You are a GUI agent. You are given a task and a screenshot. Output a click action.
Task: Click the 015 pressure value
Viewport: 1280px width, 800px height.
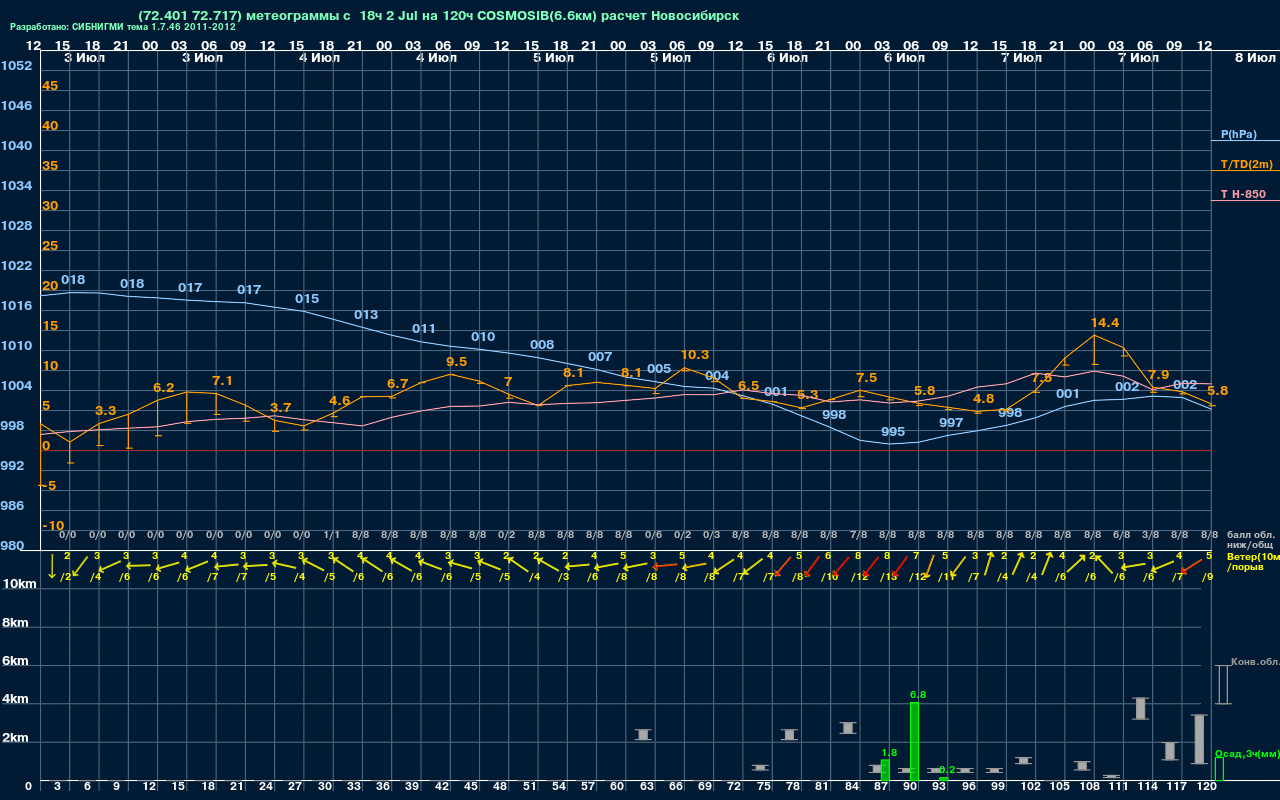[307, 299]
